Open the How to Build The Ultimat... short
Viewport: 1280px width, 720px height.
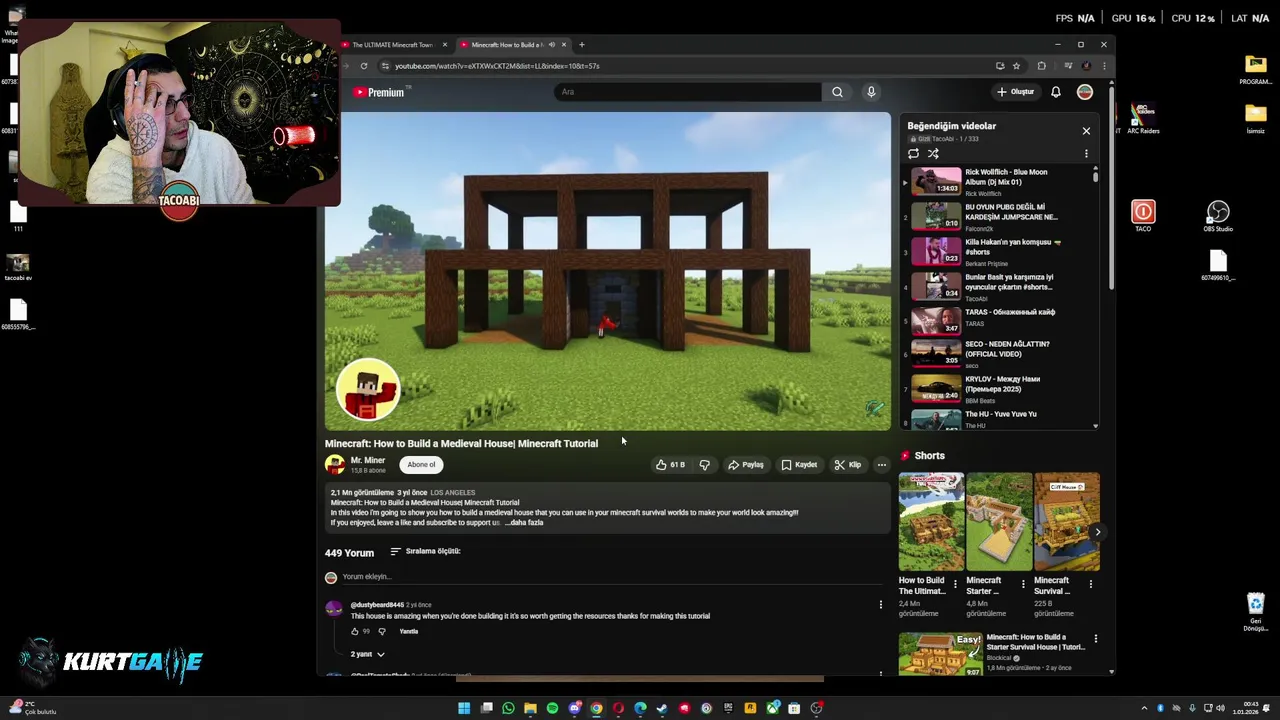(931, 522)
